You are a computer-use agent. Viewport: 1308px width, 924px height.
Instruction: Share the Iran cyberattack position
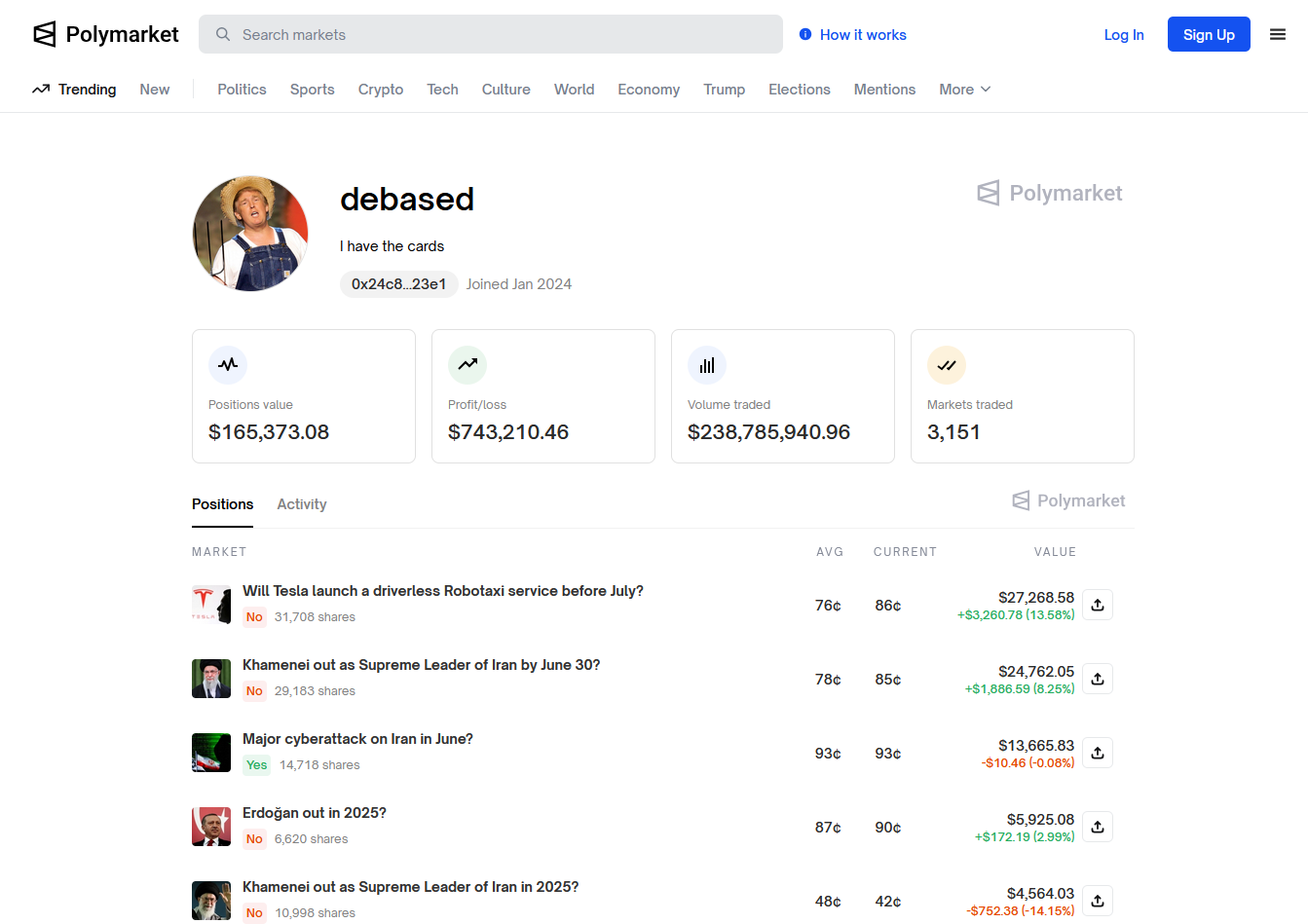[1098, 753]
